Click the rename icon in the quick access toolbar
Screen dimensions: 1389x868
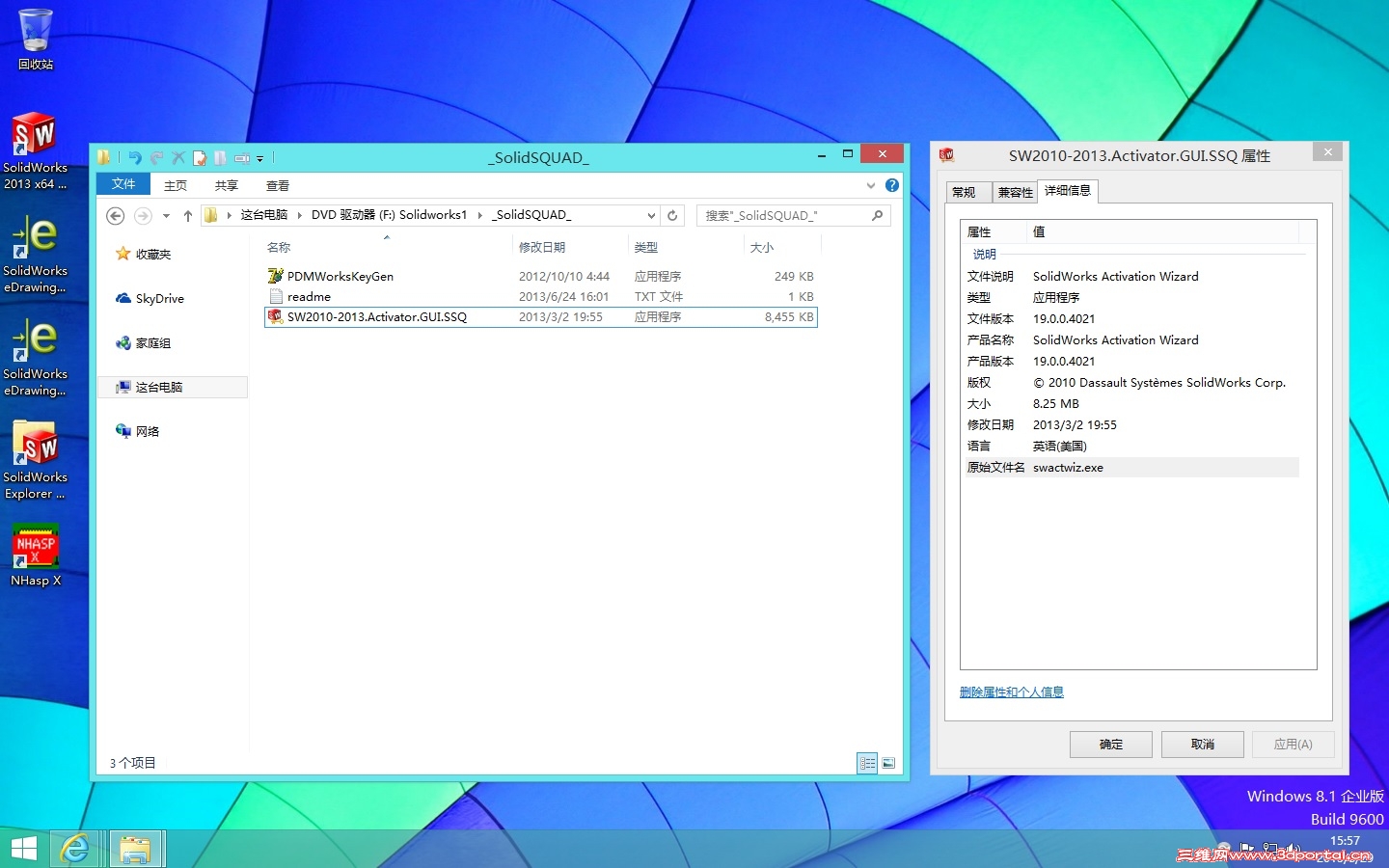[x=242, y=157]
